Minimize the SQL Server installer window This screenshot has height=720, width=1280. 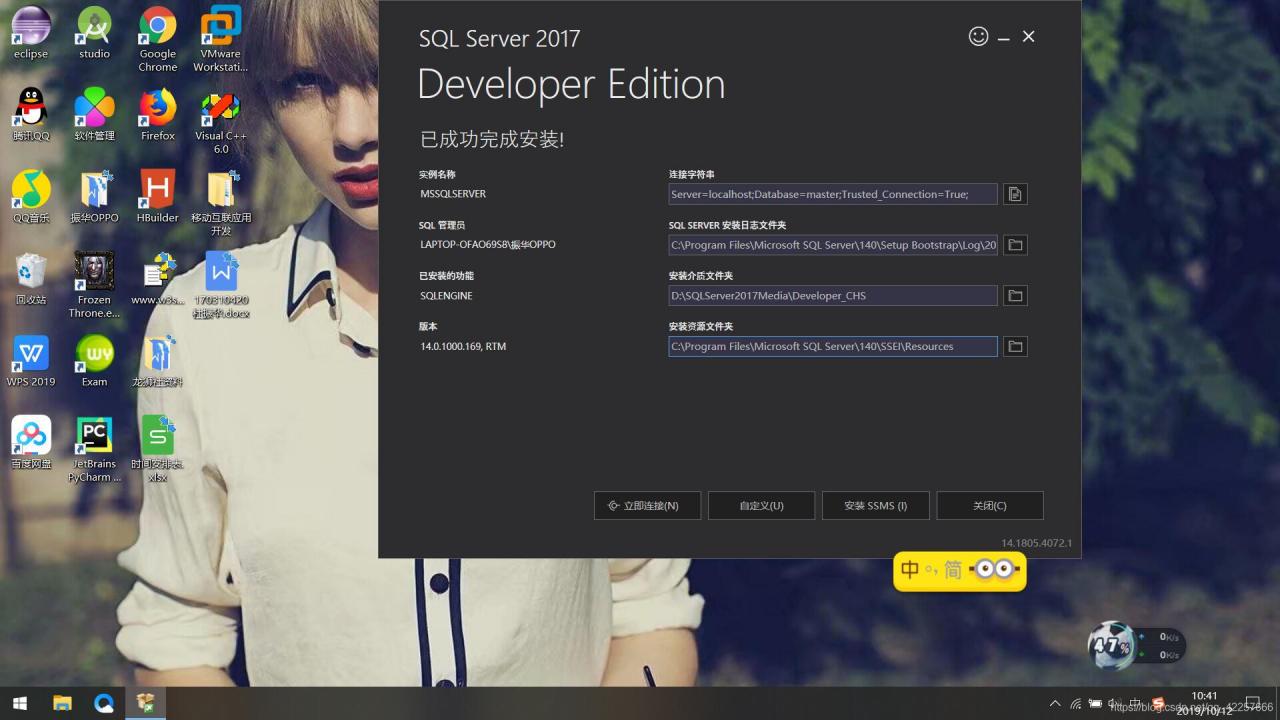1004,38
